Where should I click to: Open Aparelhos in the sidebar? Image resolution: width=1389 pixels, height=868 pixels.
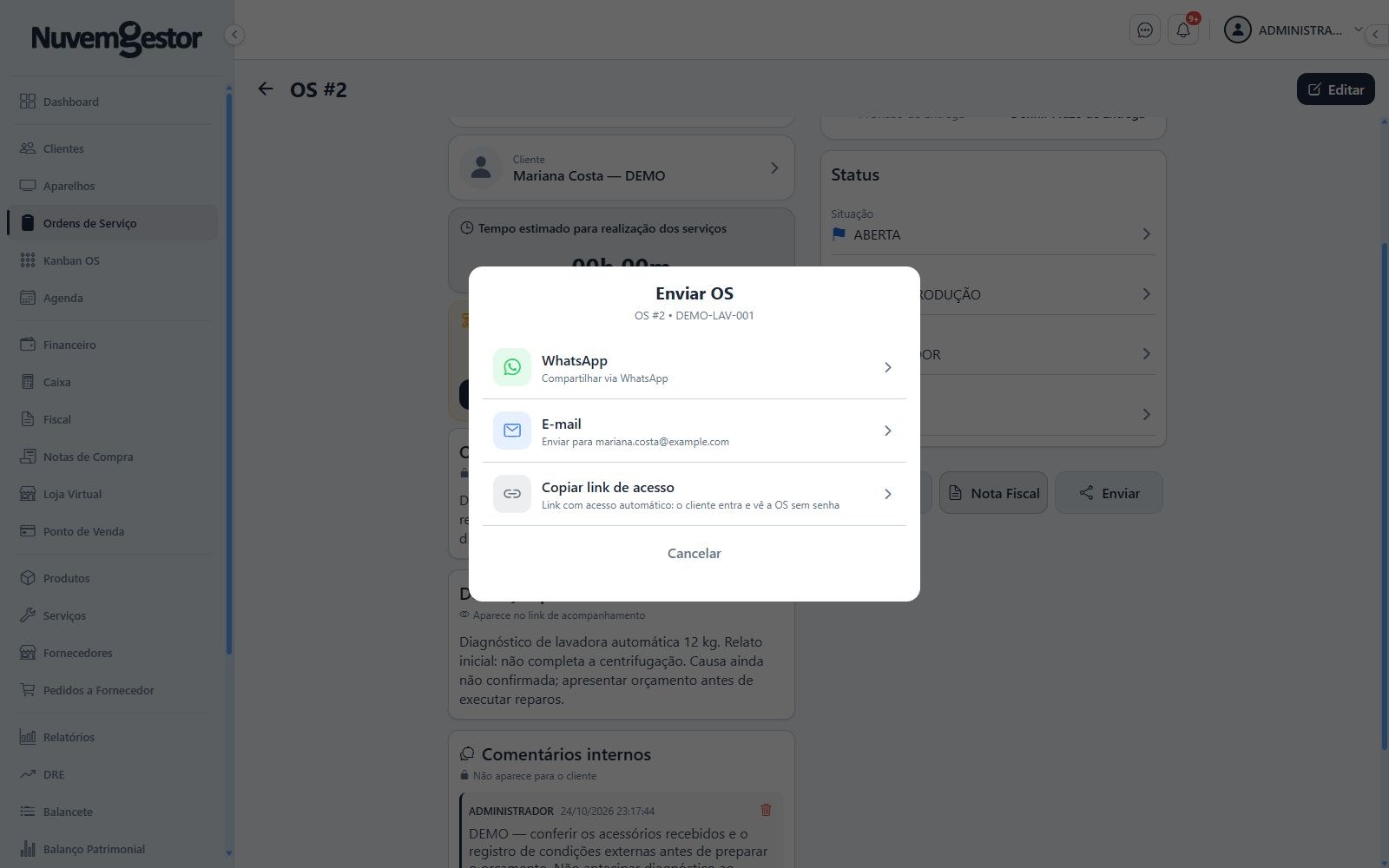point(112,186)
